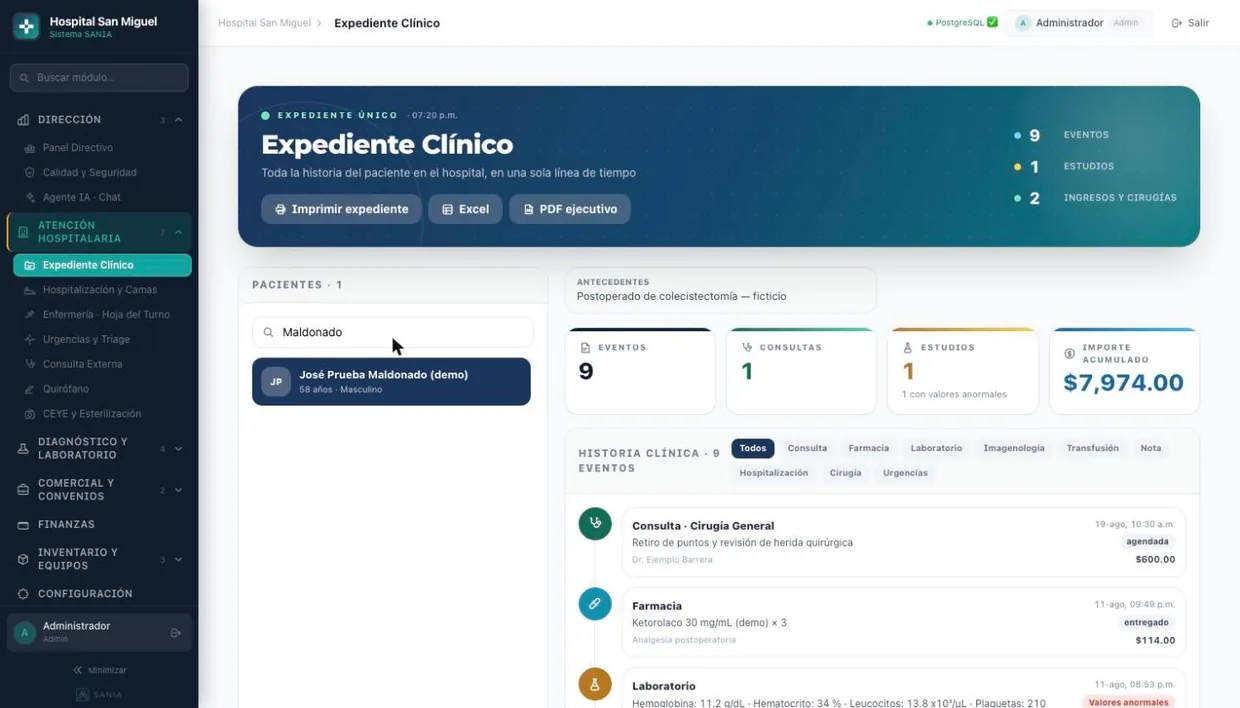1240x708 pixels.
Task: Click the magnifier icon in patient search
Action: click(x=268, y=332)
